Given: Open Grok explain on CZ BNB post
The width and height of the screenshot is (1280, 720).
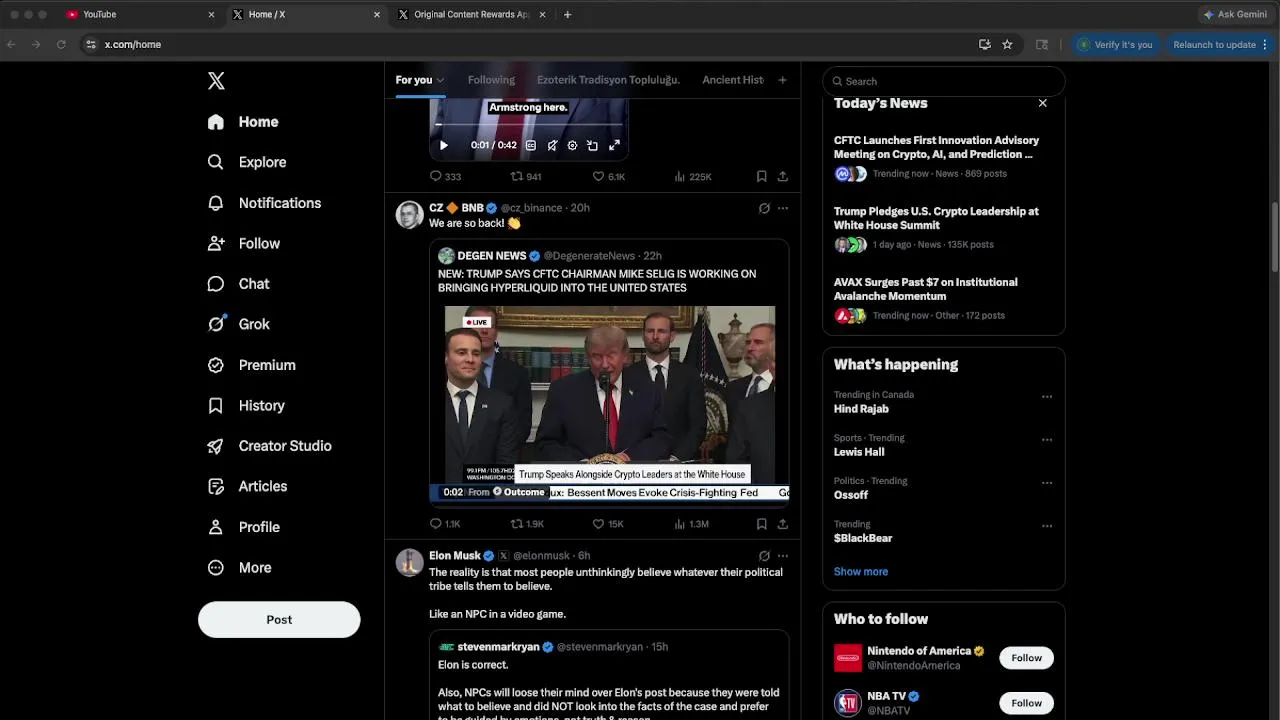Looking at the screenshot, I should [764, 208].
